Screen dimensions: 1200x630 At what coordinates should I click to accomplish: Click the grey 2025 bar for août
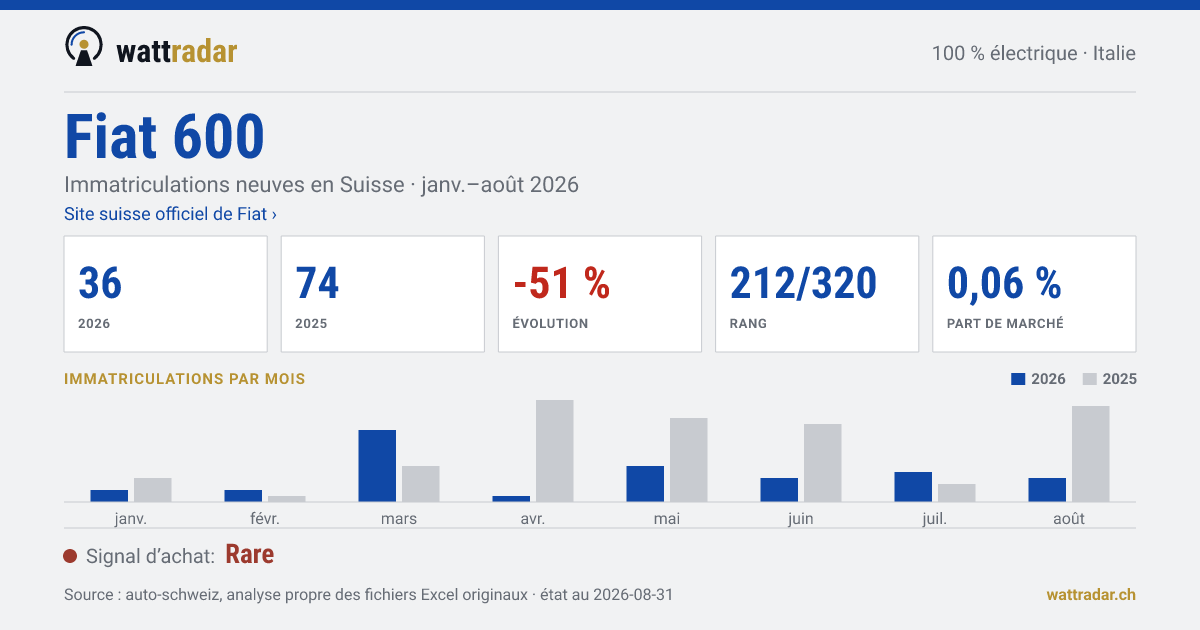click(x=1091, y=454)
